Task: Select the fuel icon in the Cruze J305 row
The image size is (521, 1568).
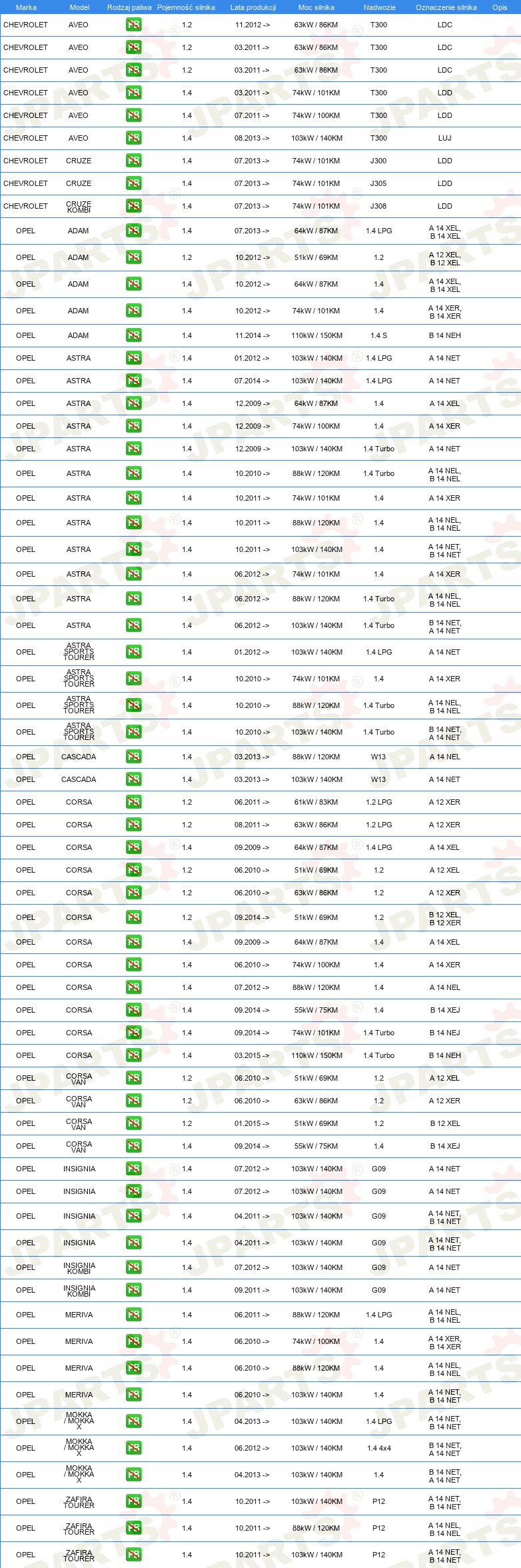Action: click(133, 183)
